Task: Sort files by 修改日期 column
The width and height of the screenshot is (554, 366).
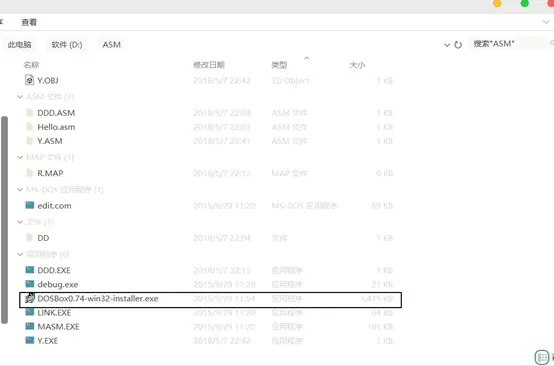Action: 209,65
